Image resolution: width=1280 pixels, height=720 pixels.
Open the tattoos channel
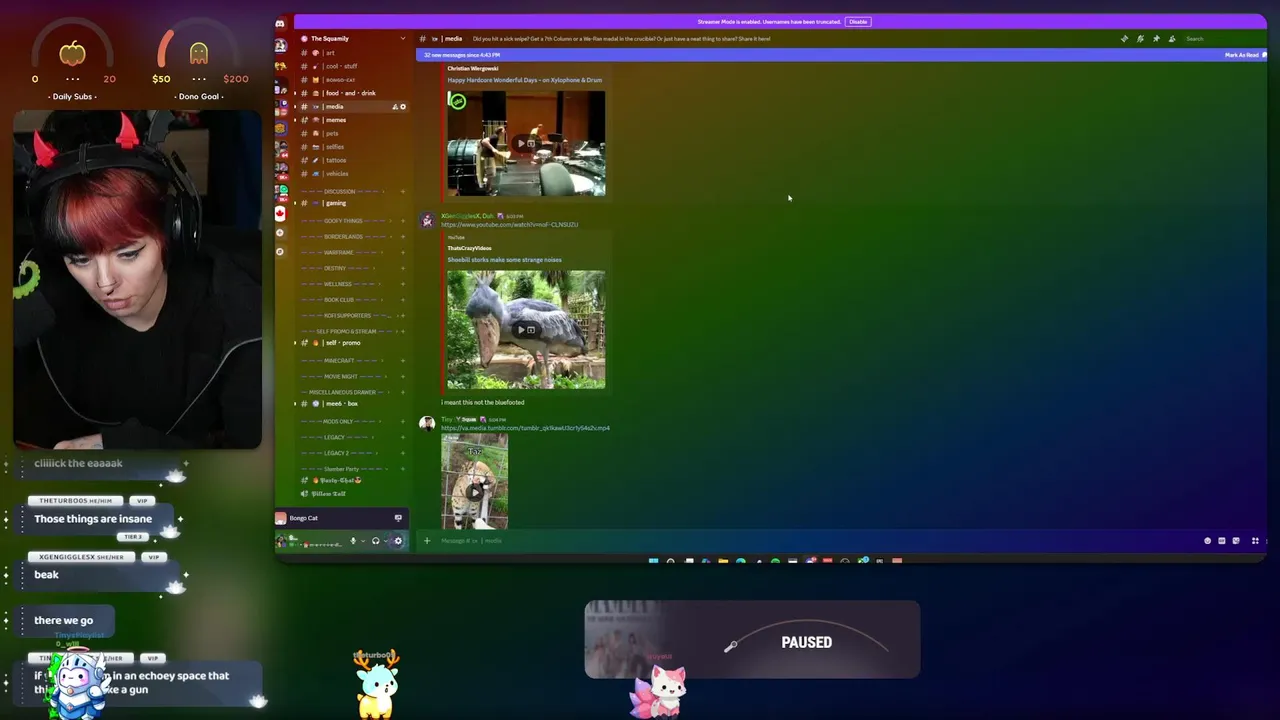(x=352, y=160)
